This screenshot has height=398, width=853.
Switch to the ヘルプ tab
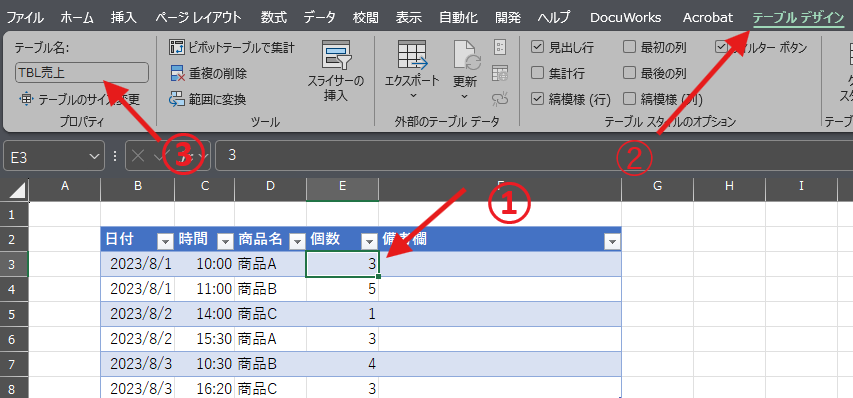[554, 17]
